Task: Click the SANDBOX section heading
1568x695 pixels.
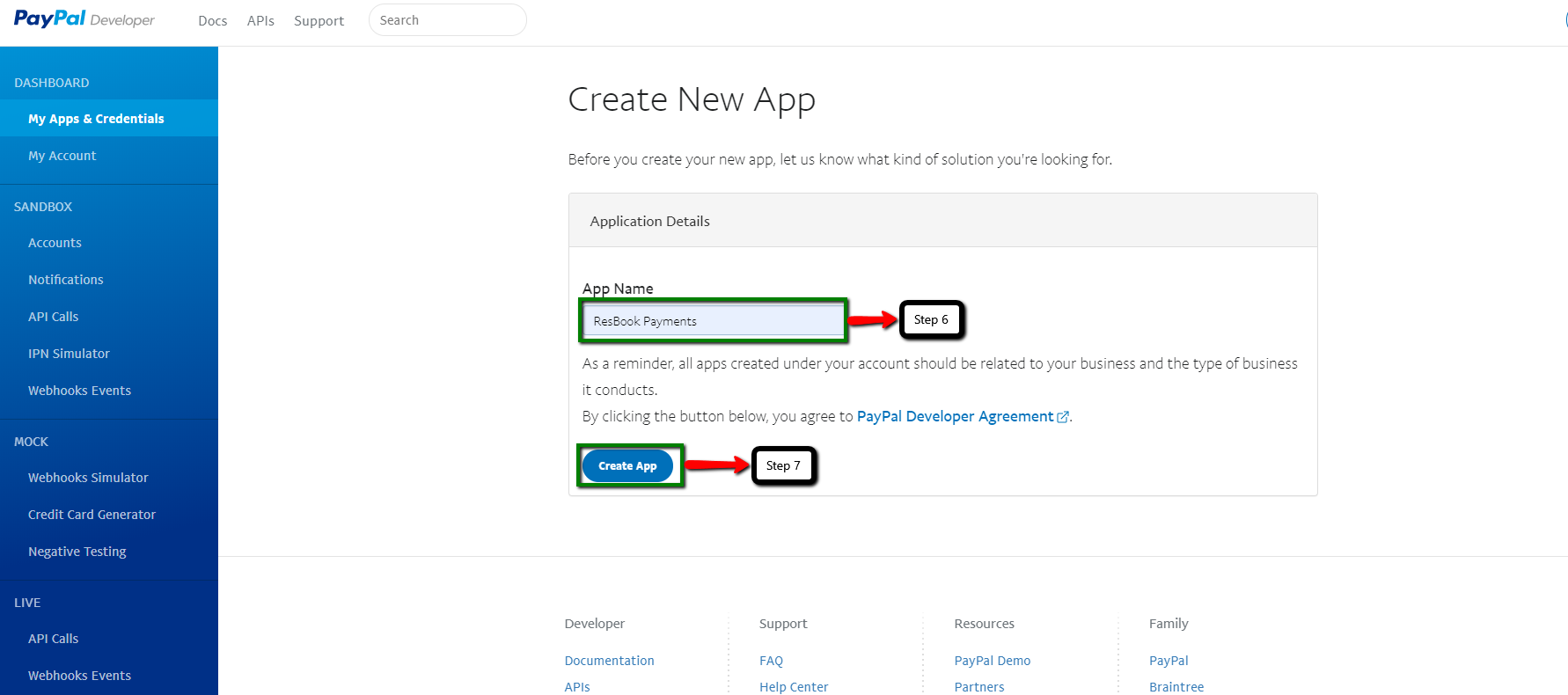Action: (x=43, y=207)
